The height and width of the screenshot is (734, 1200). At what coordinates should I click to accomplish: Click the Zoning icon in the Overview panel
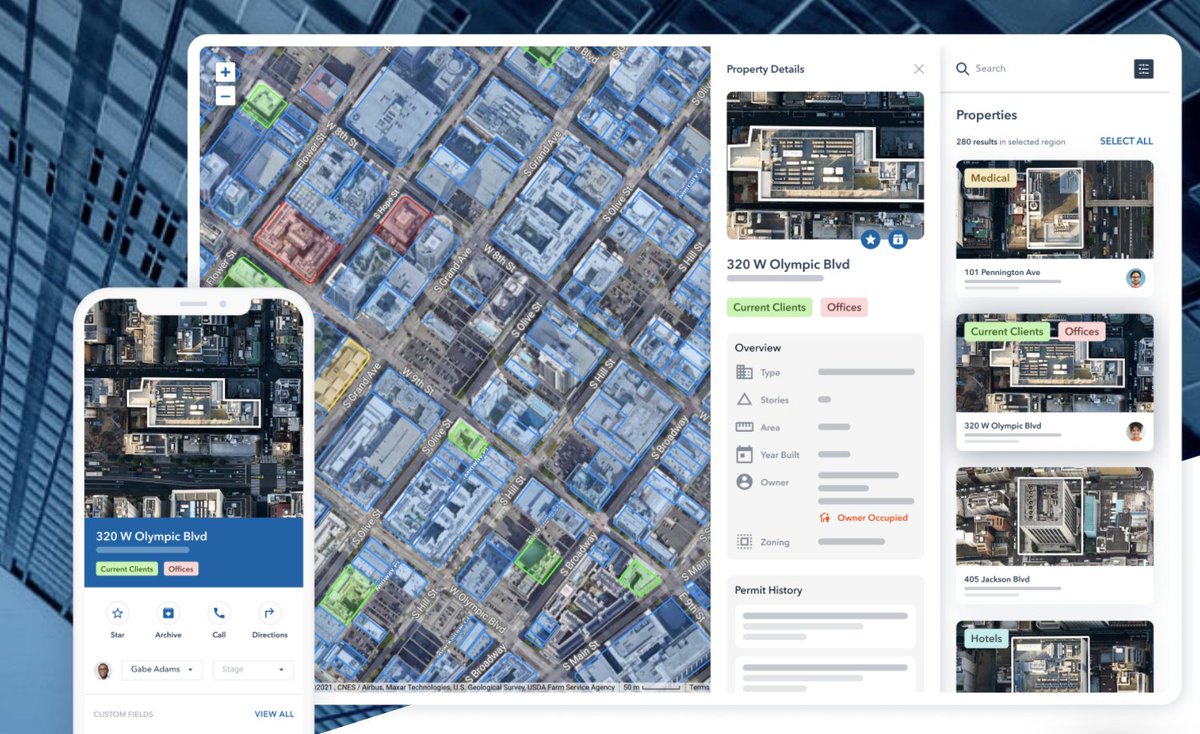744,541
